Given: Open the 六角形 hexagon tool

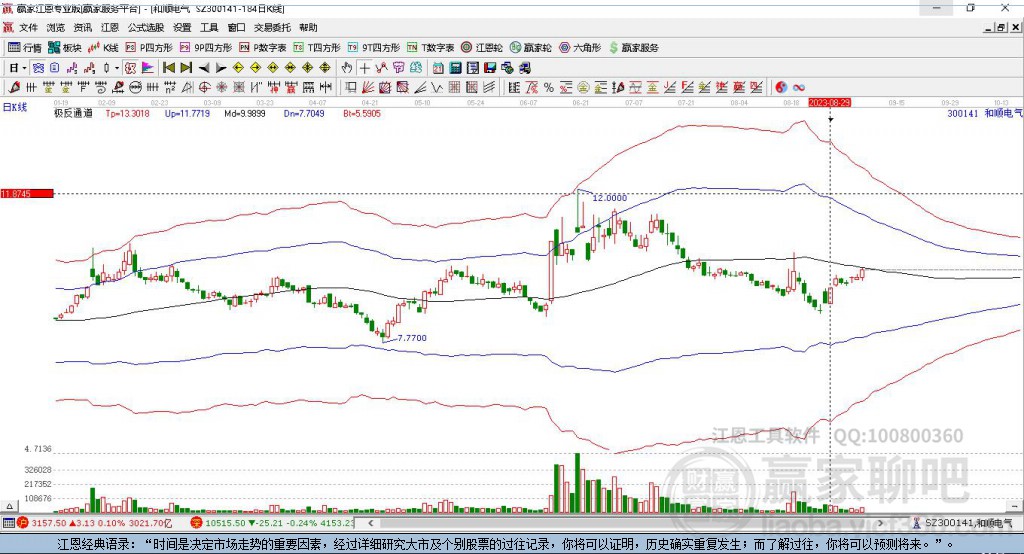Looking at the screenshot, I should [580, 48].
